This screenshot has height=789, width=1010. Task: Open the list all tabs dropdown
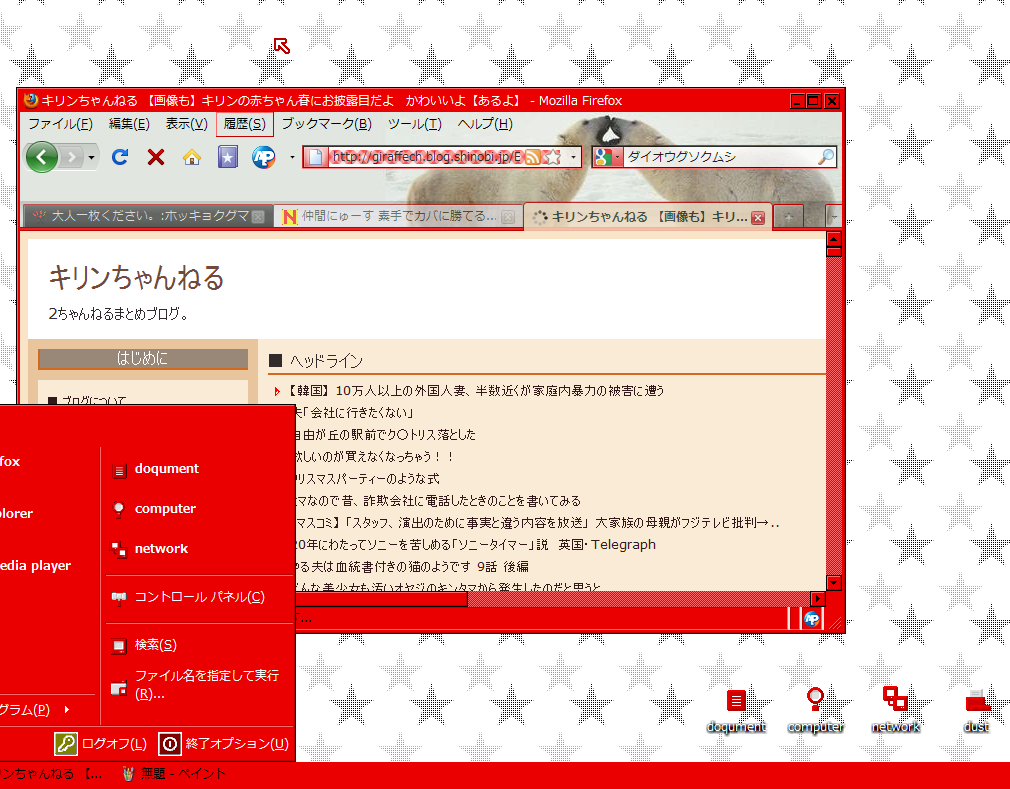click(x=834, y=217)
